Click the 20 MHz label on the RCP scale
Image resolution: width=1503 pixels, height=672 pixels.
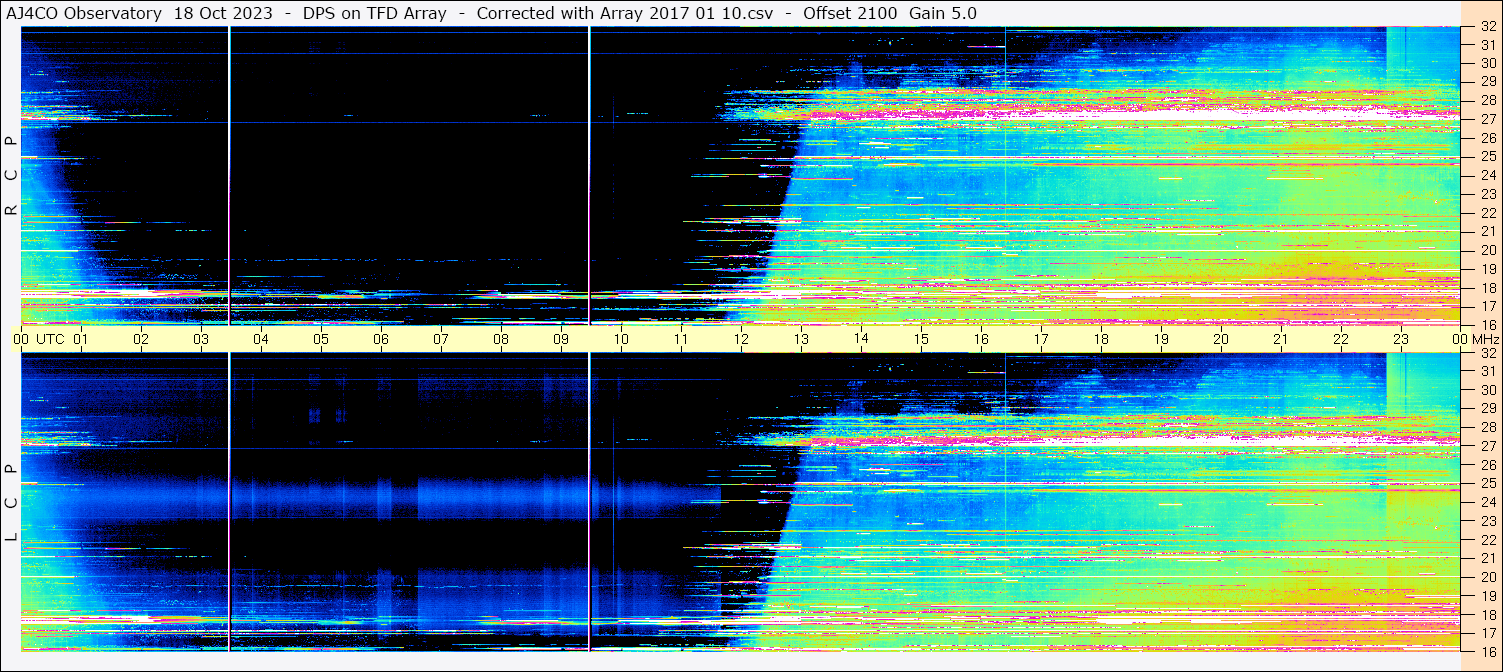pos(1487,250)
